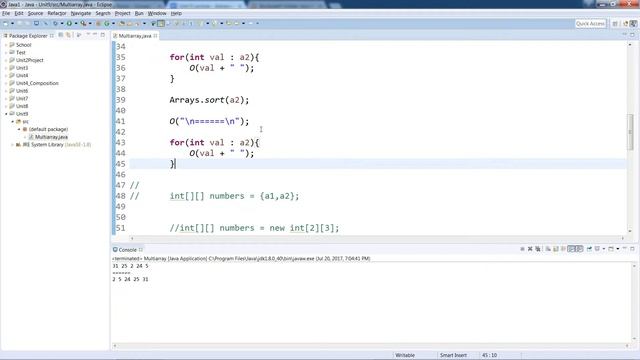Maximize the Console panel

[x=632, y=249]
